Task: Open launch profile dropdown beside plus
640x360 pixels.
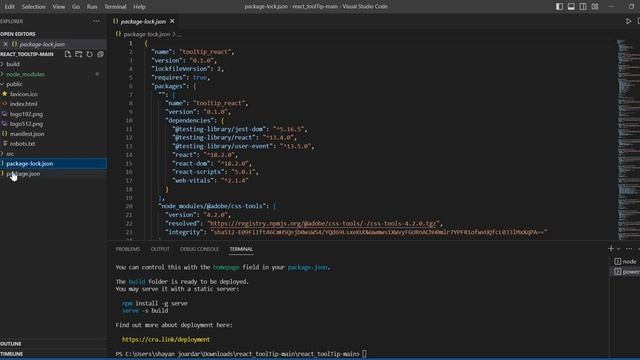Action: (x=619, y=249)
